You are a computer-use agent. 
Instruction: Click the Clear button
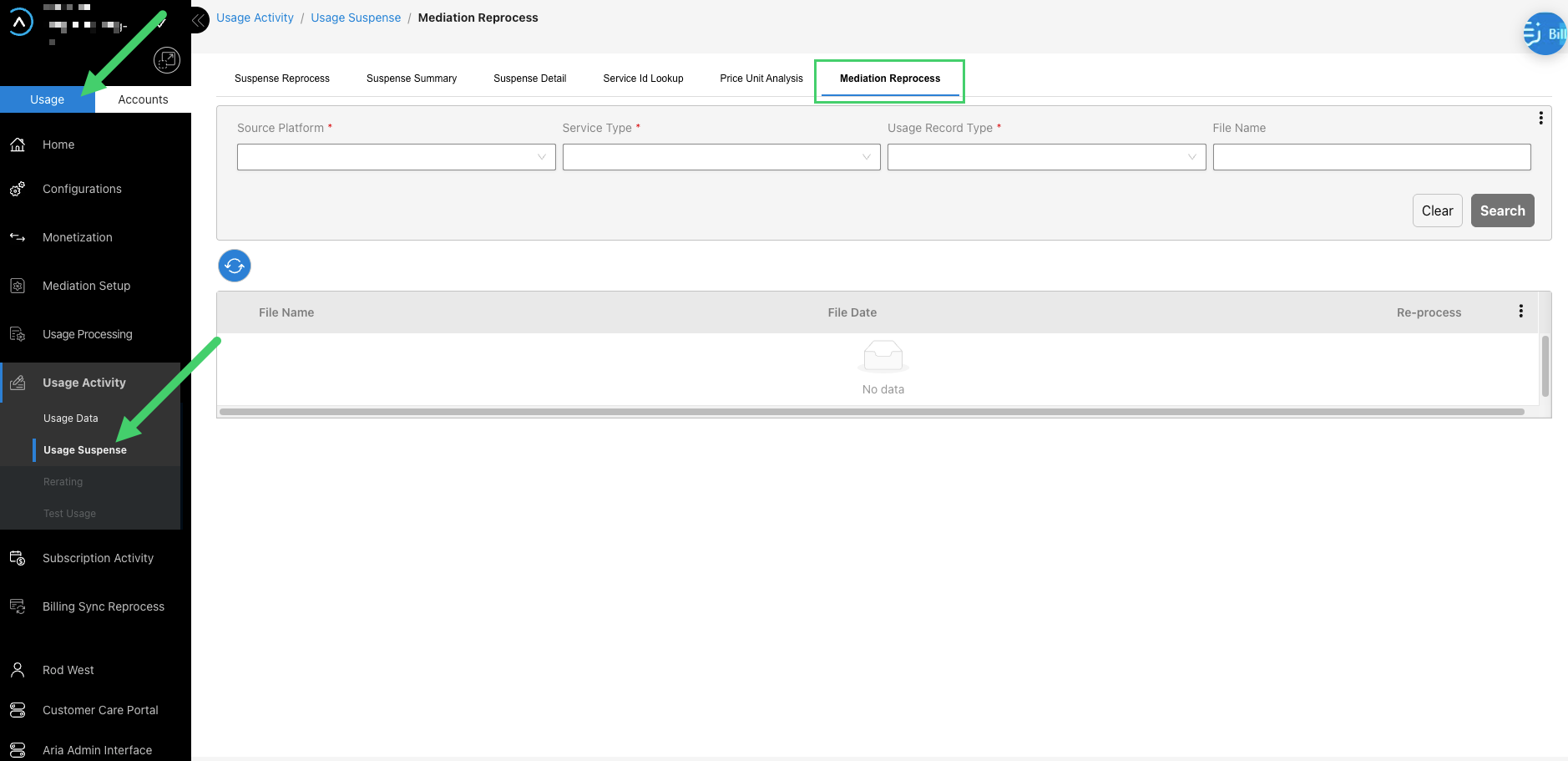click(x=1437, y=211)
